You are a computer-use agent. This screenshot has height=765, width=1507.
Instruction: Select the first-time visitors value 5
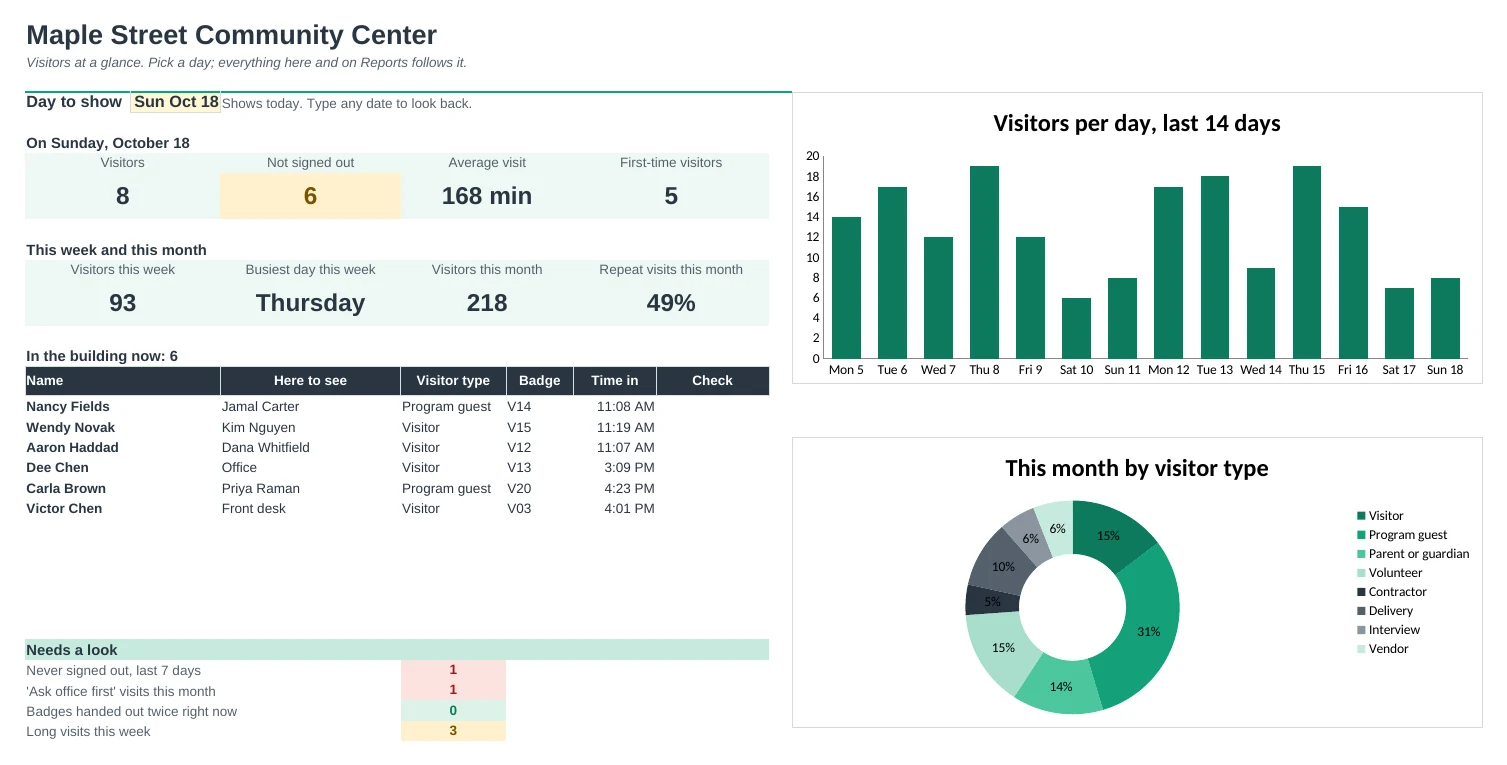click(x=671, y=196)
